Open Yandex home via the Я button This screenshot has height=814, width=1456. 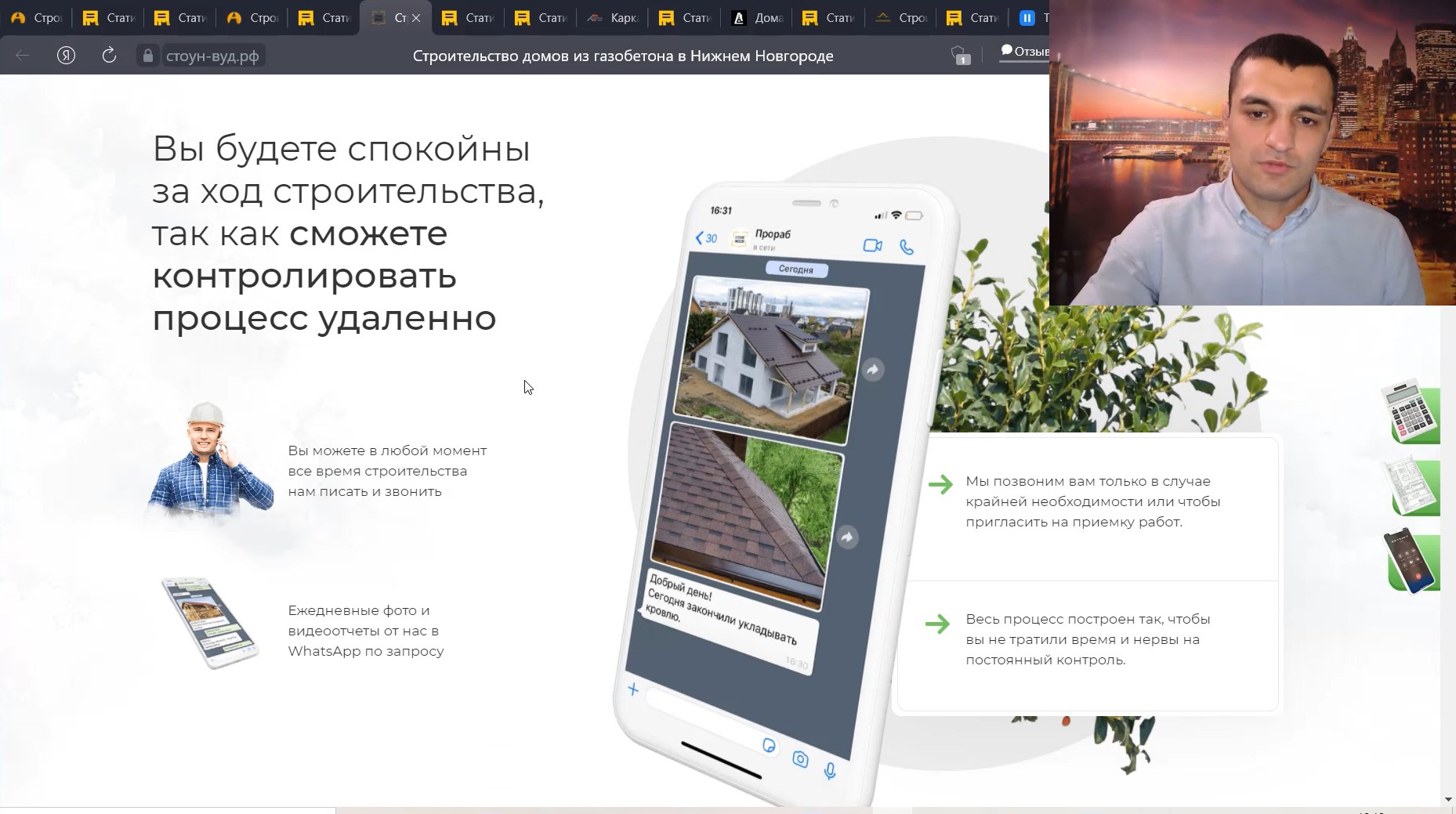66,56
